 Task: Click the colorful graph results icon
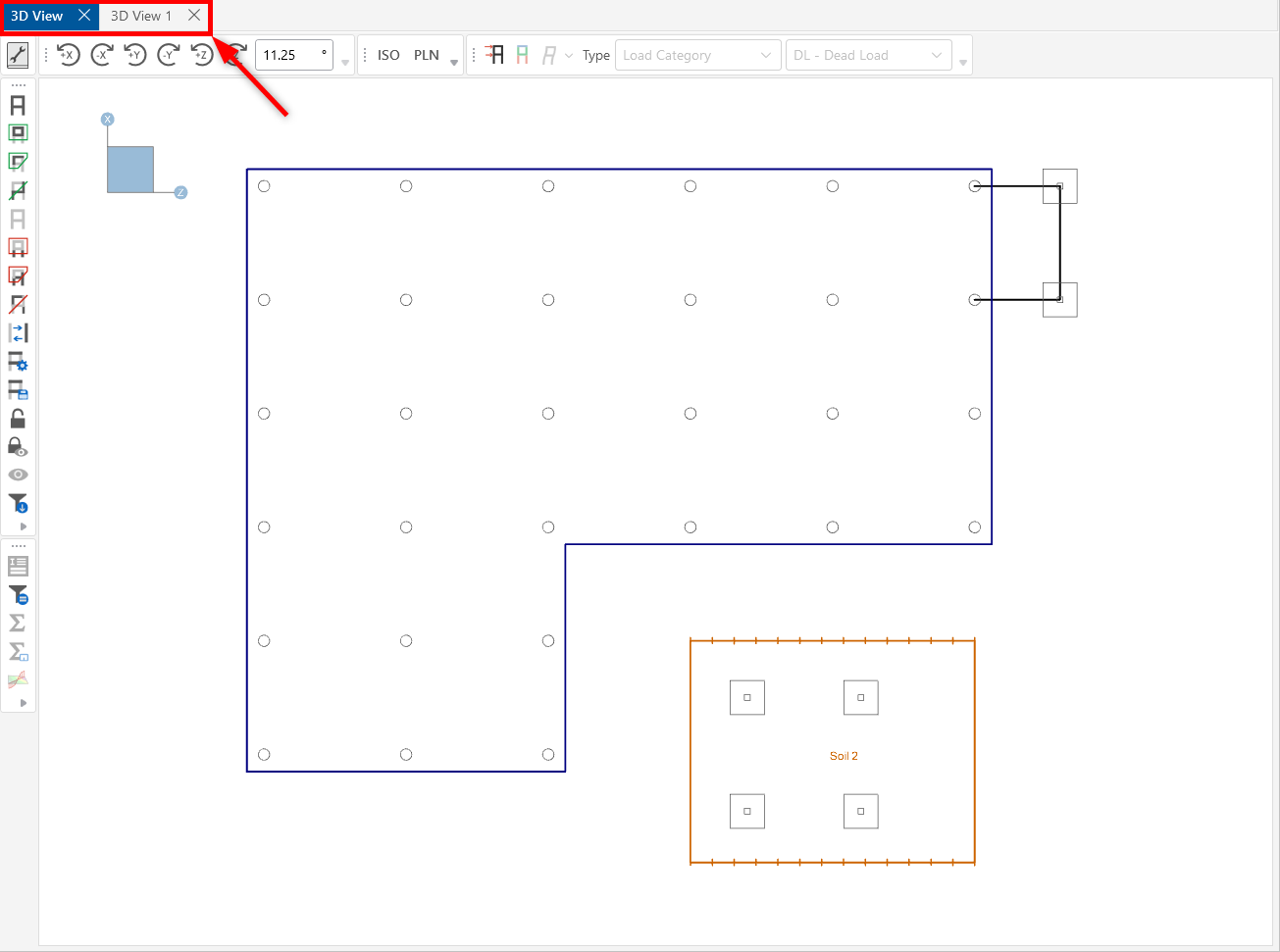pos(18,679)
